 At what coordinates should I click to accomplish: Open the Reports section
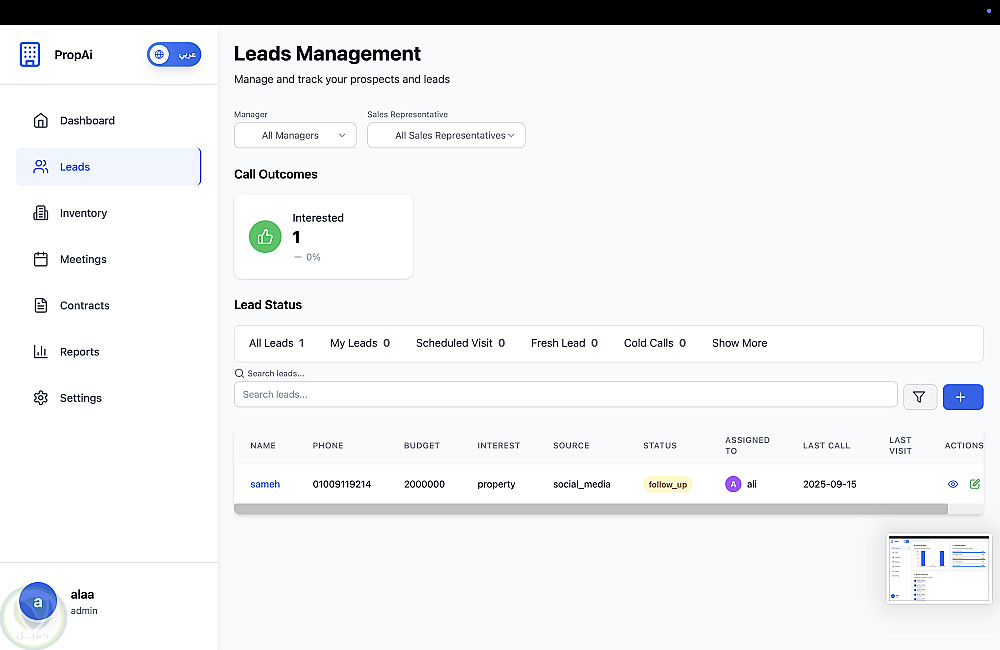(x=108, y=351)
